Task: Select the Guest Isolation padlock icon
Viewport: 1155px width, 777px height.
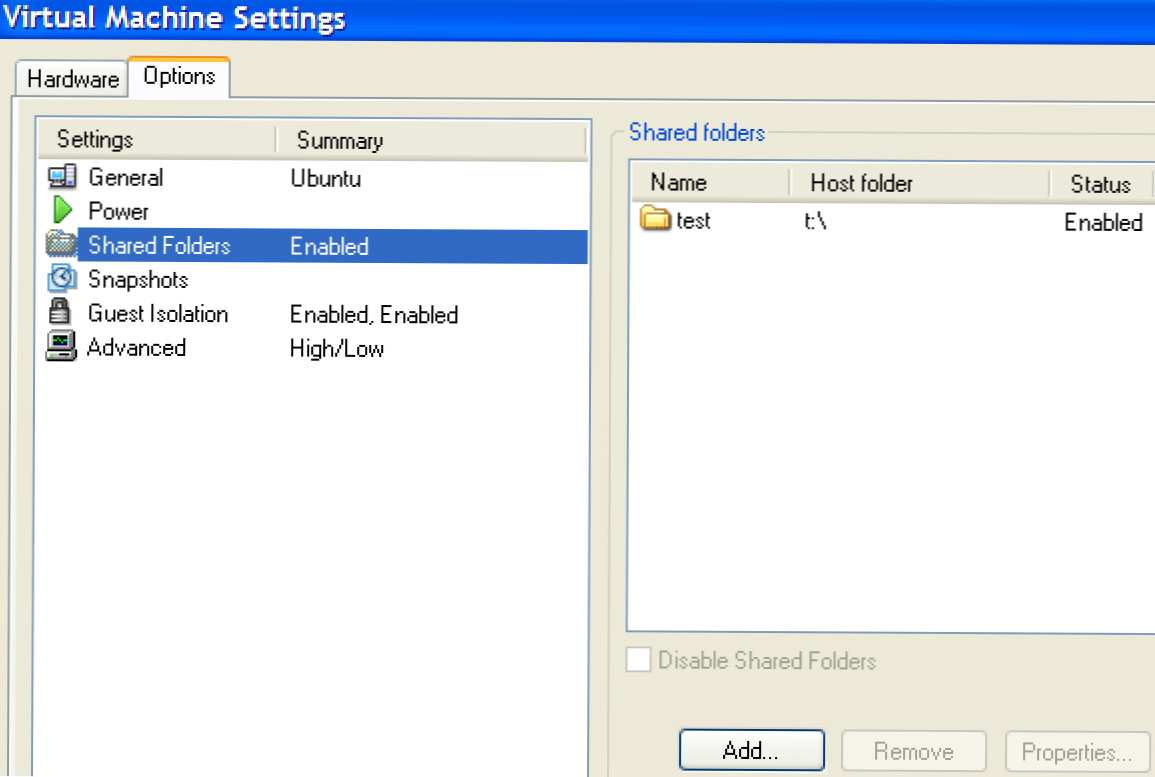Action: (61, 313)
